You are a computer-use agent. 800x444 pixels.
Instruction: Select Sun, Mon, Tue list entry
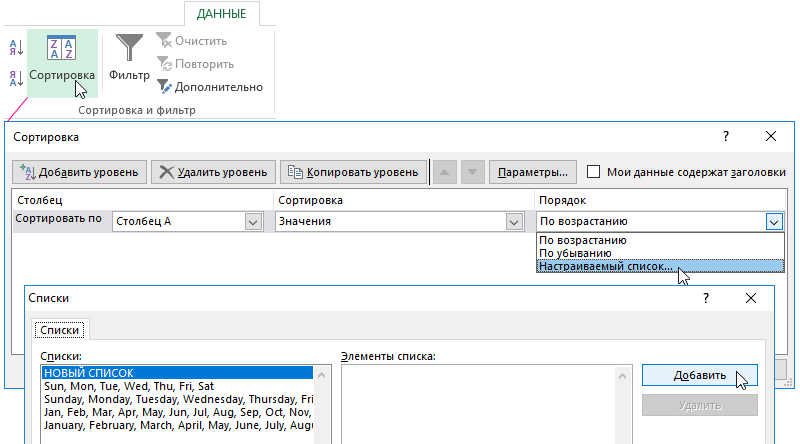click(x=178, y=386)
